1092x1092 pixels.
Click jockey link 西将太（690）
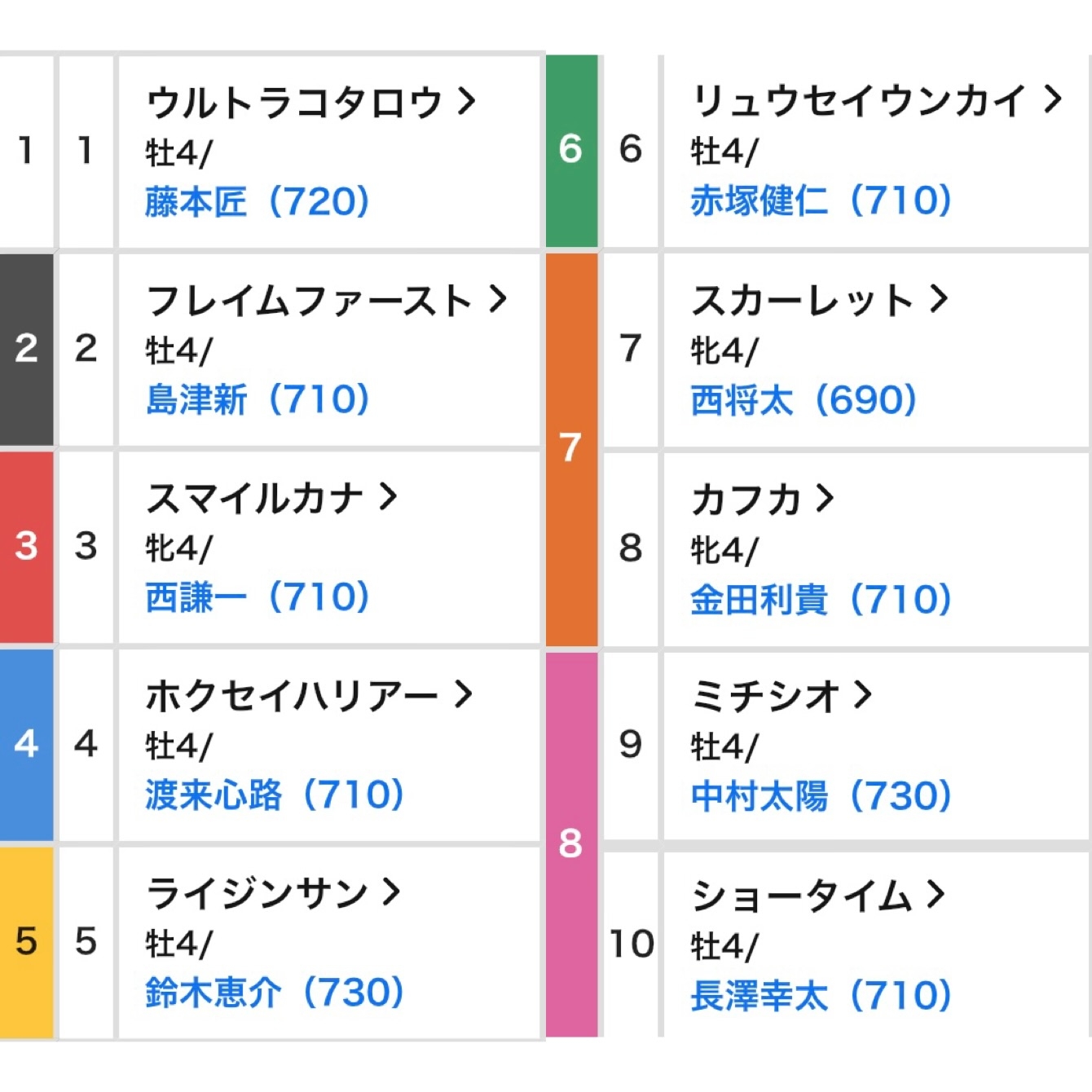(804, 400)
